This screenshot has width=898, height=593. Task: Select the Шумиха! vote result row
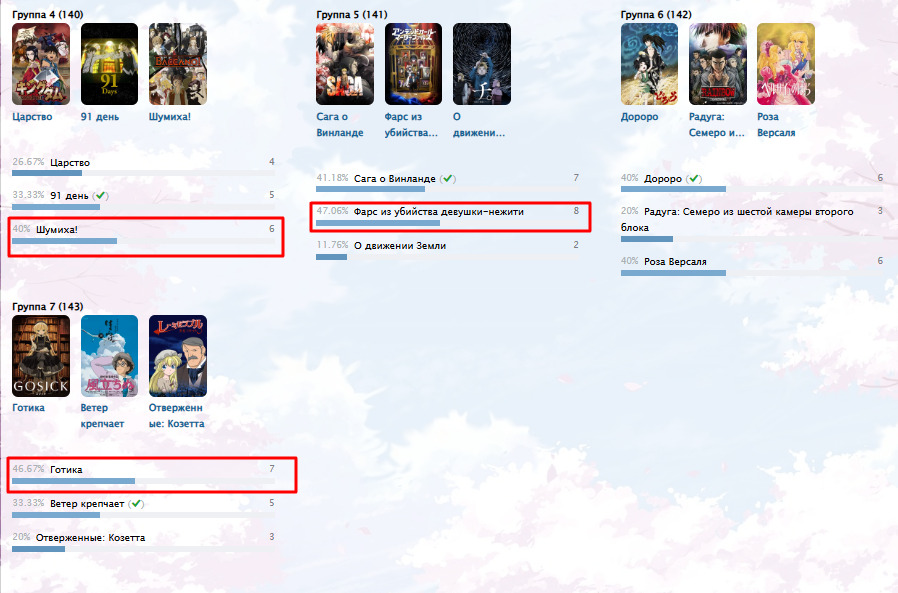144,235
